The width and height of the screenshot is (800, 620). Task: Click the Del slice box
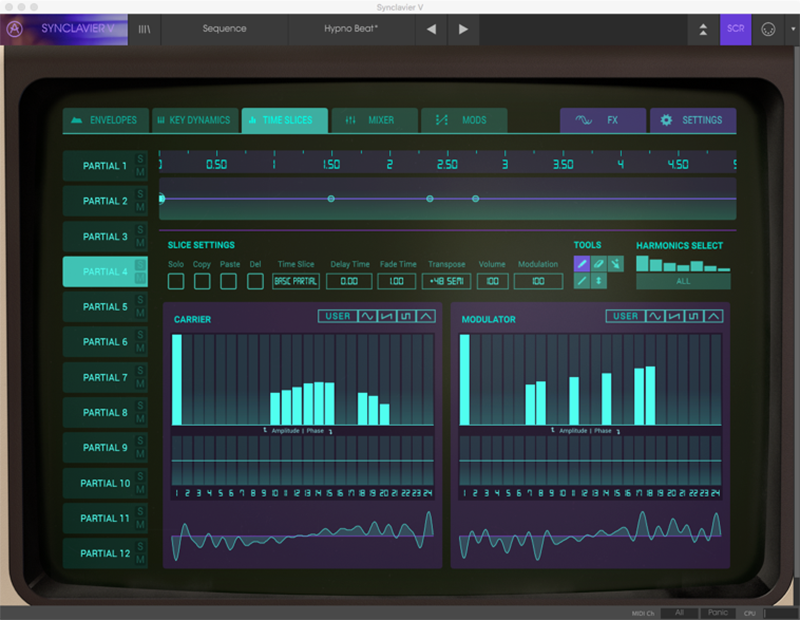[x=255, y=281]
